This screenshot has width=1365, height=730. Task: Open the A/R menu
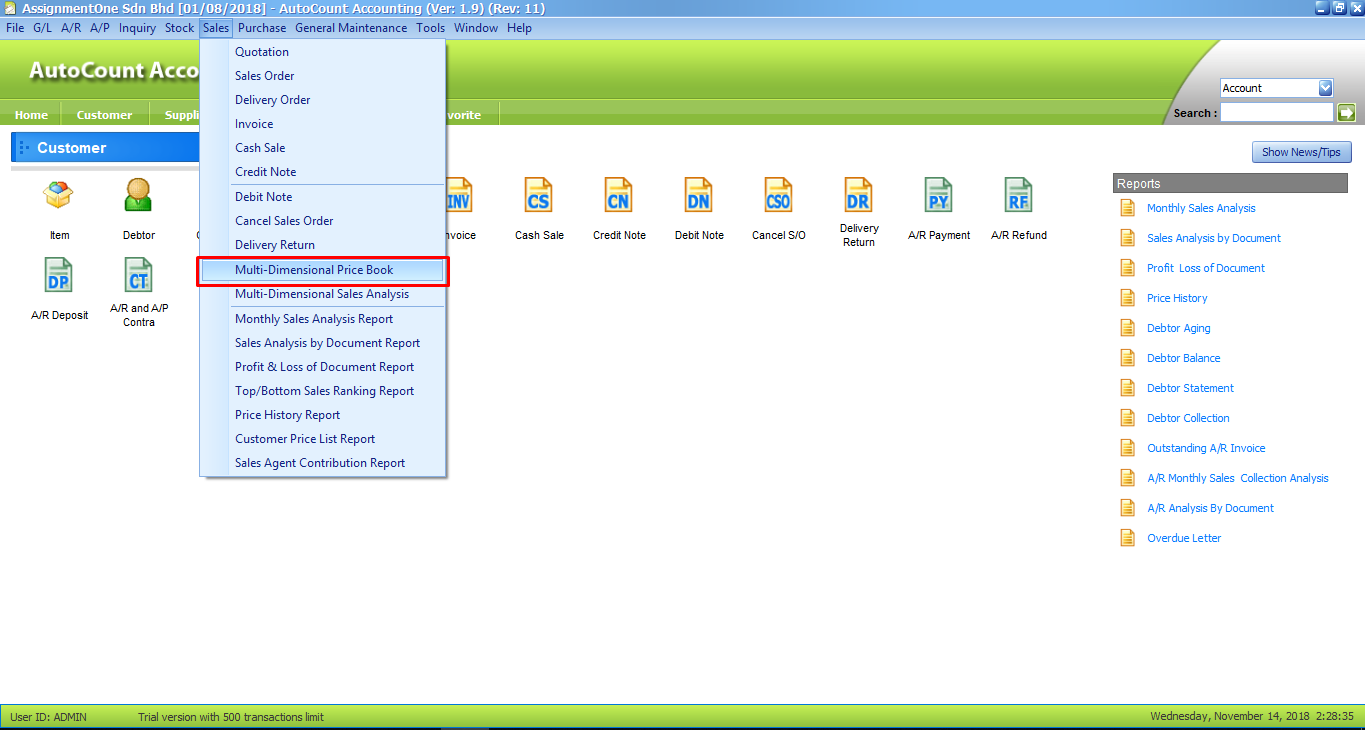(71, 28)
